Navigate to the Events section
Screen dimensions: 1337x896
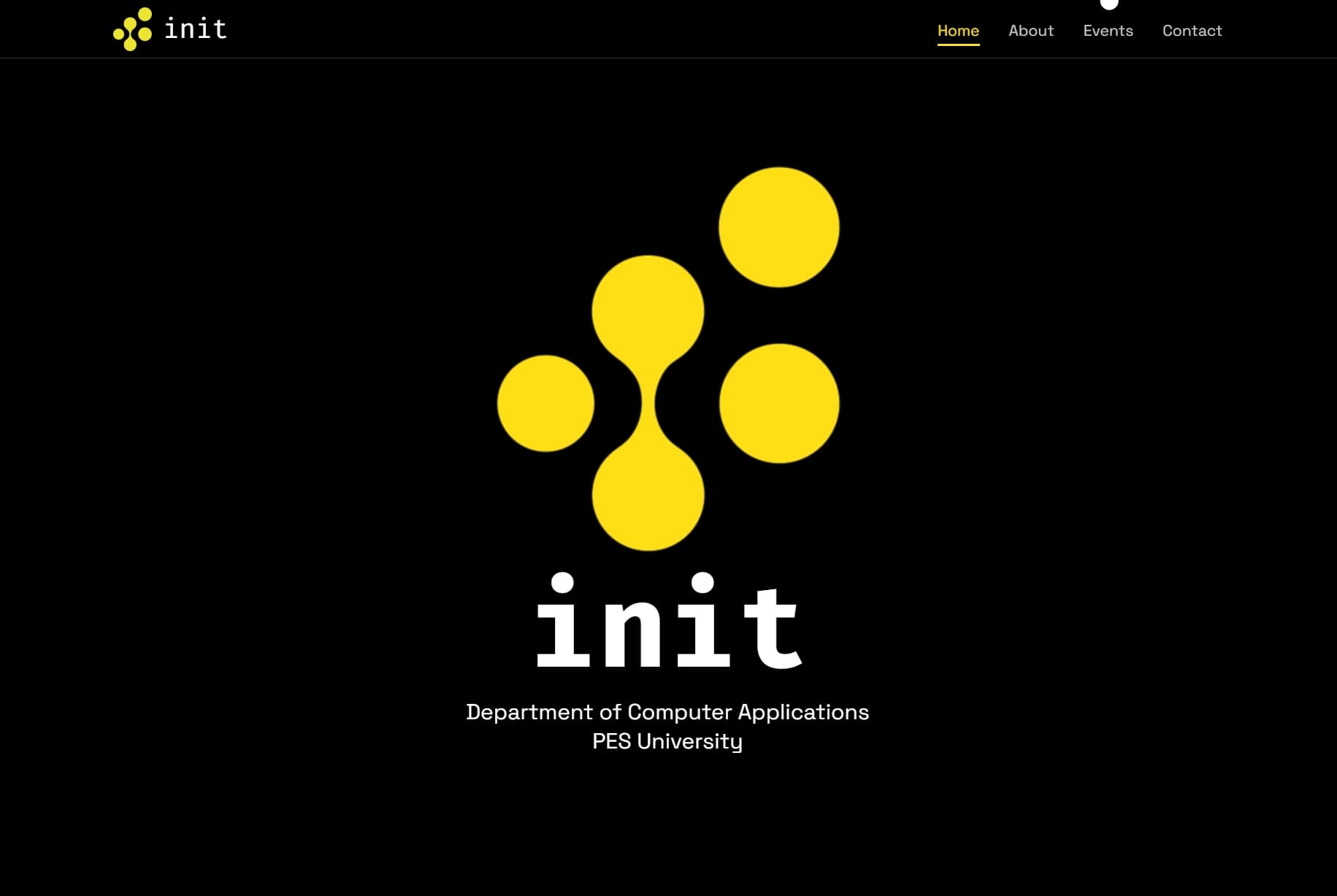[1108, 31]
